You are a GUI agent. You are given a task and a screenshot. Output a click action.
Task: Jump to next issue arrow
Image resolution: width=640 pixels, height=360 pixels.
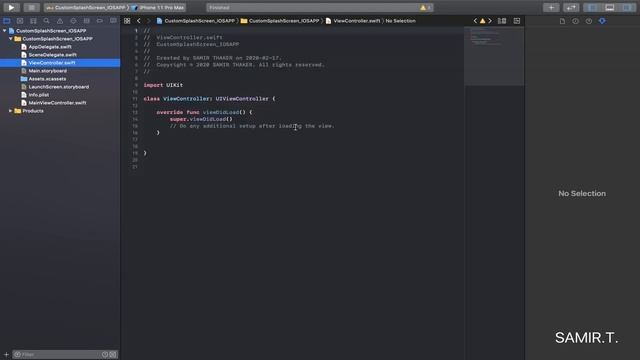pyautogui.click(x=490, y=21)
